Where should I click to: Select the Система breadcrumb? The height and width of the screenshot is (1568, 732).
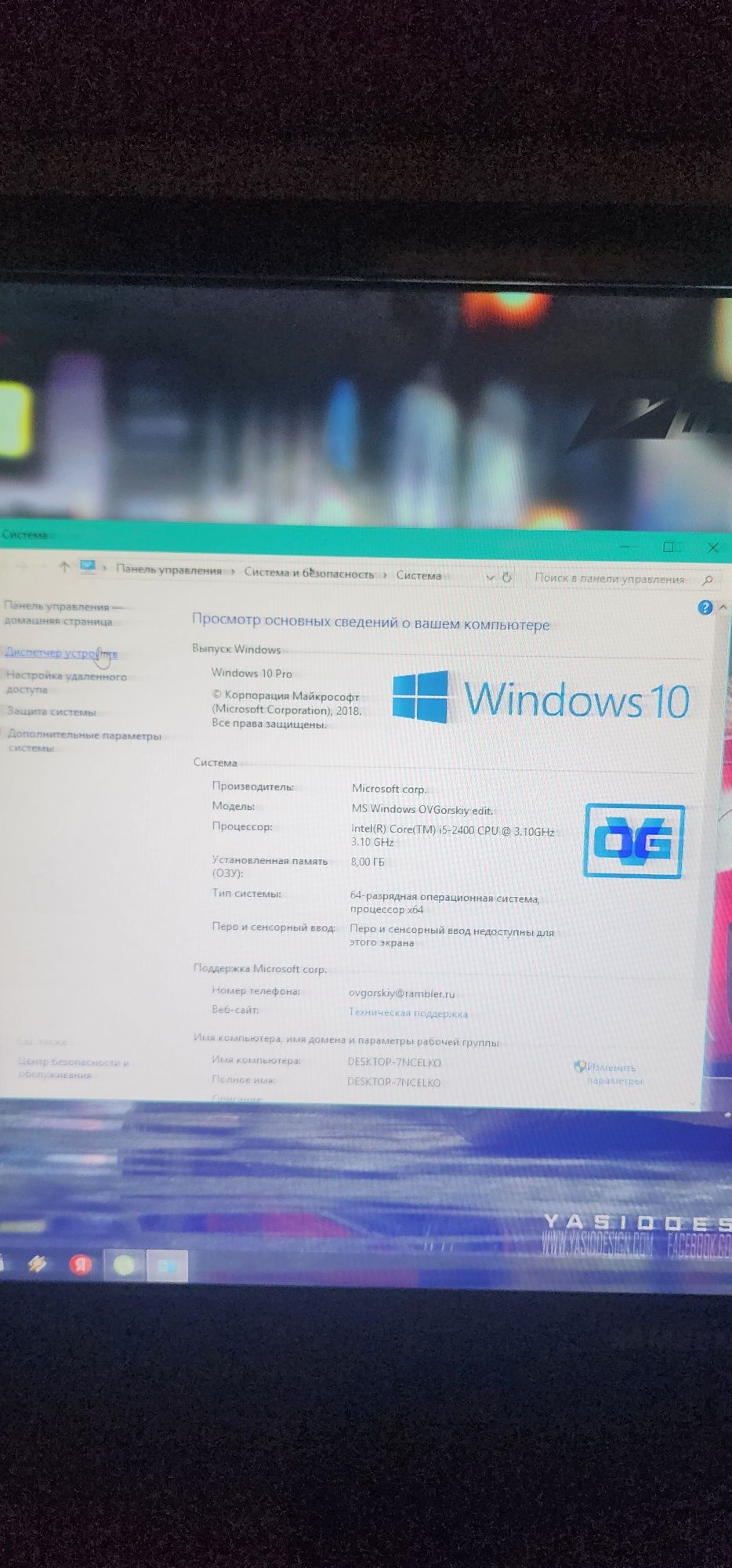coord(419,575)
